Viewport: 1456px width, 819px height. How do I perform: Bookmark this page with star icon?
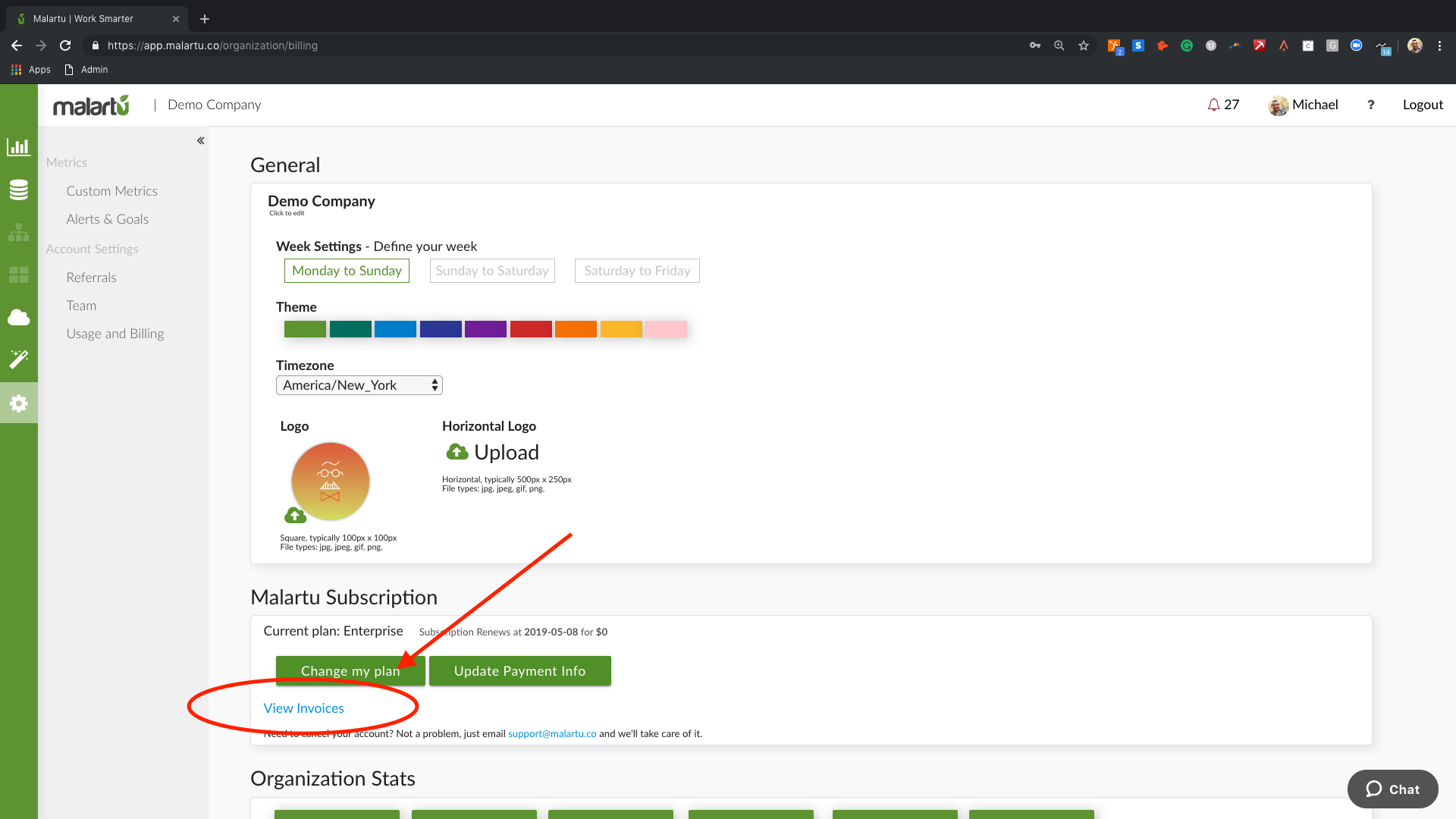point(1084,45)
